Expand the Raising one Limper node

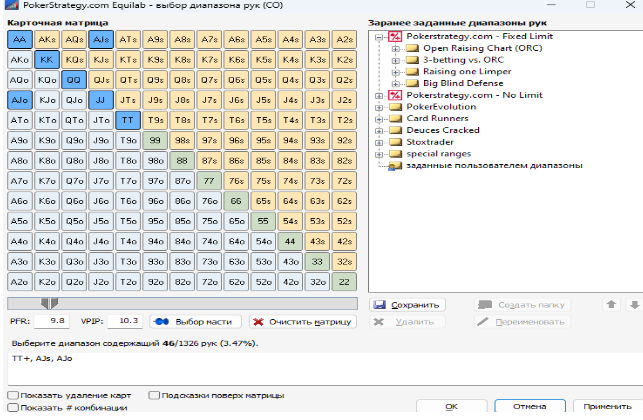(396, 72)
